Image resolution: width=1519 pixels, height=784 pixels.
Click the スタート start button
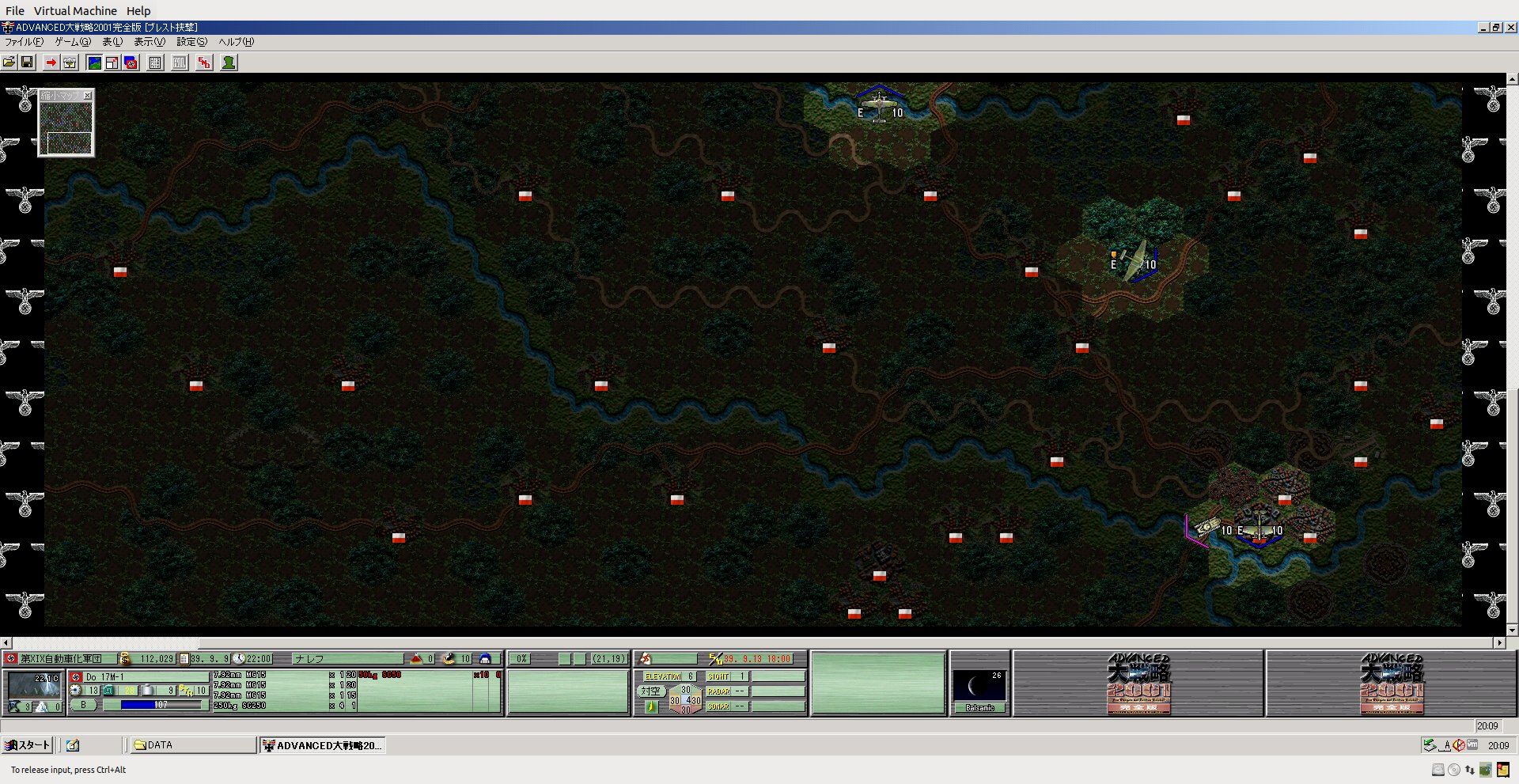pyautogui.click(x=28, y=744)
